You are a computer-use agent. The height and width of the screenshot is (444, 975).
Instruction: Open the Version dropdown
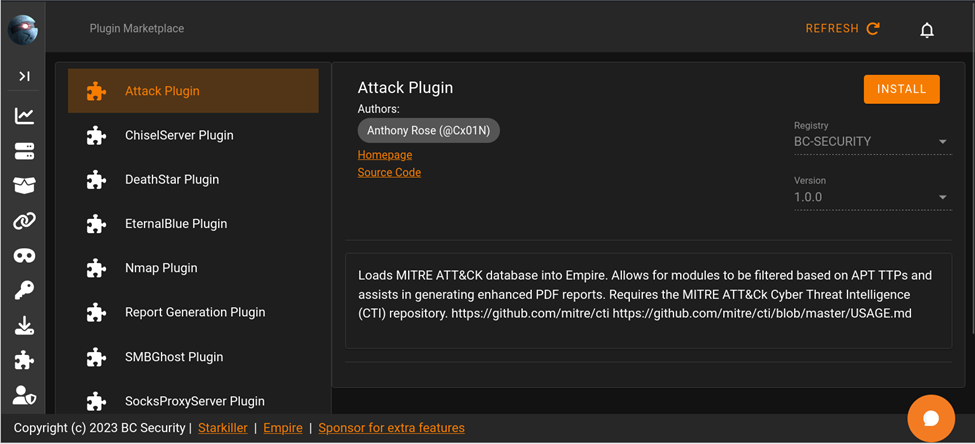pyautogui.click(x=870, y=197)
